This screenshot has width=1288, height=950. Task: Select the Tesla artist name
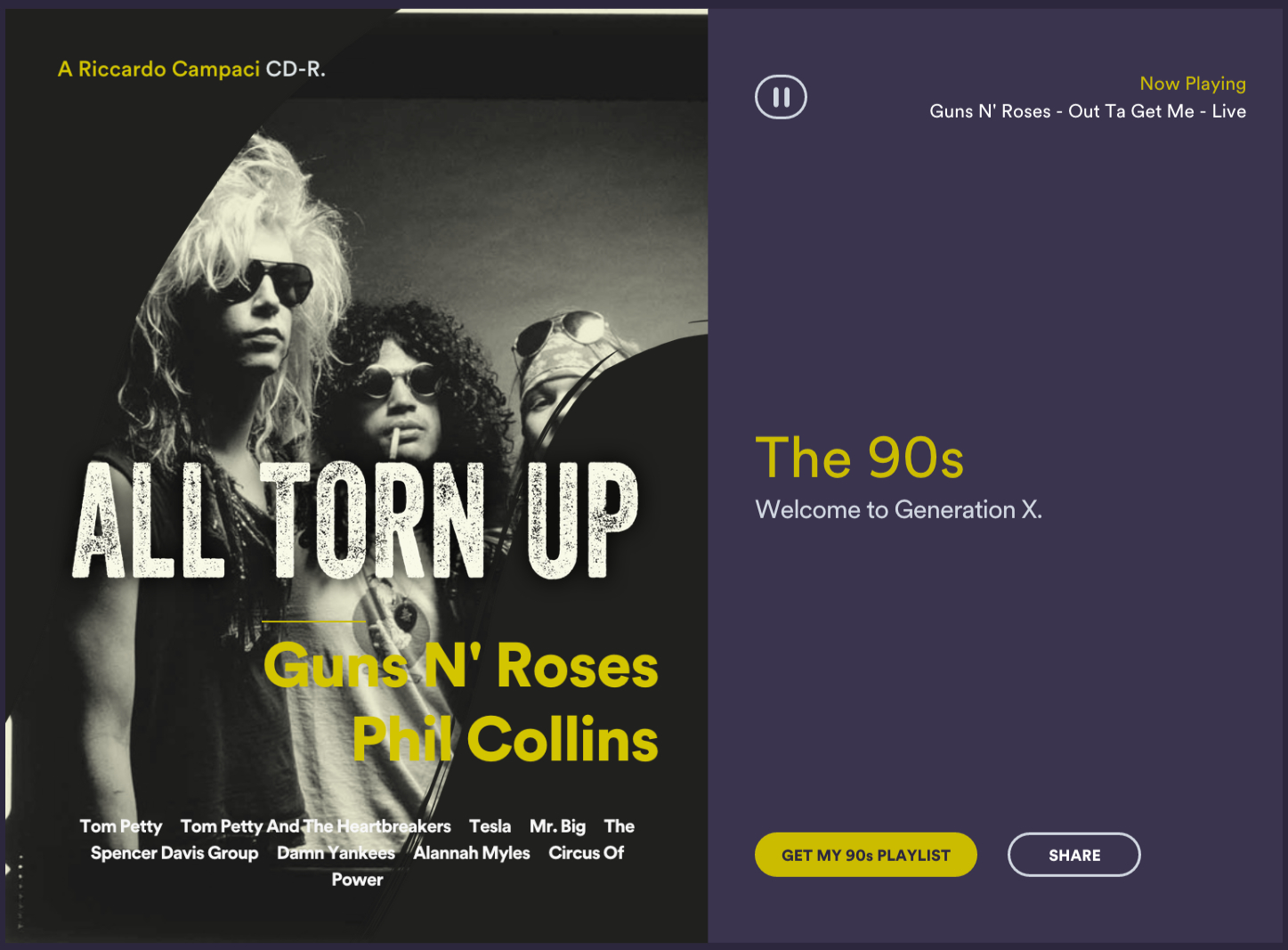point(490,826)
